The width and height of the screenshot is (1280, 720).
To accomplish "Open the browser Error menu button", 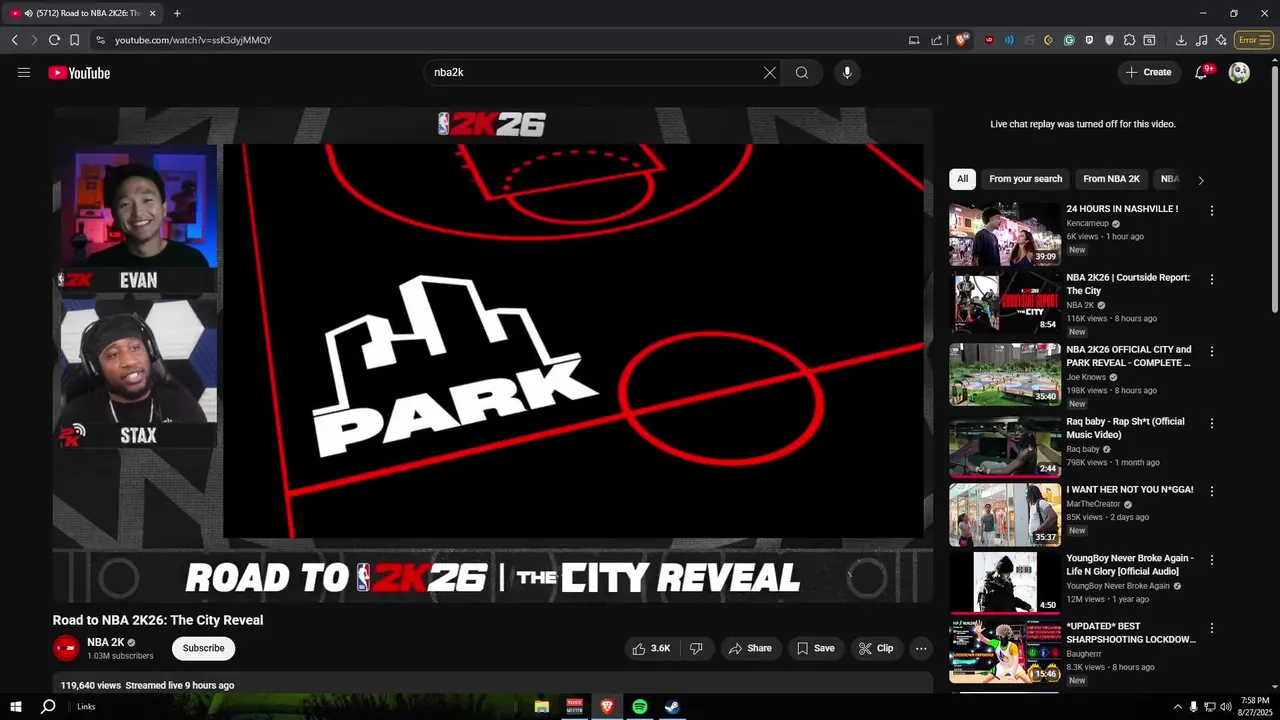I will pos(1253,40).
